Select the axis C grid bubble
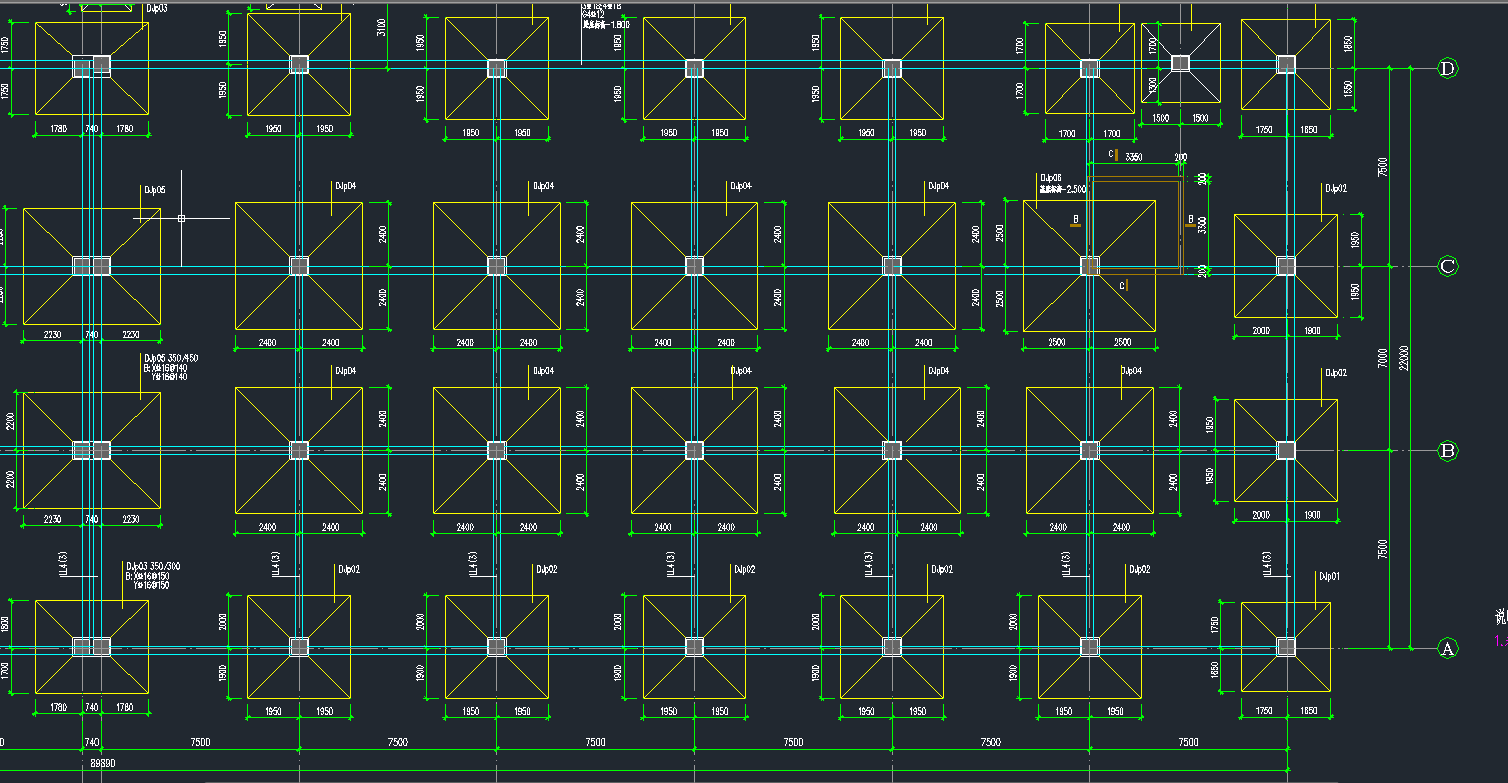Viewport: 1508px width, 783px height. [x=1447, y=266]
